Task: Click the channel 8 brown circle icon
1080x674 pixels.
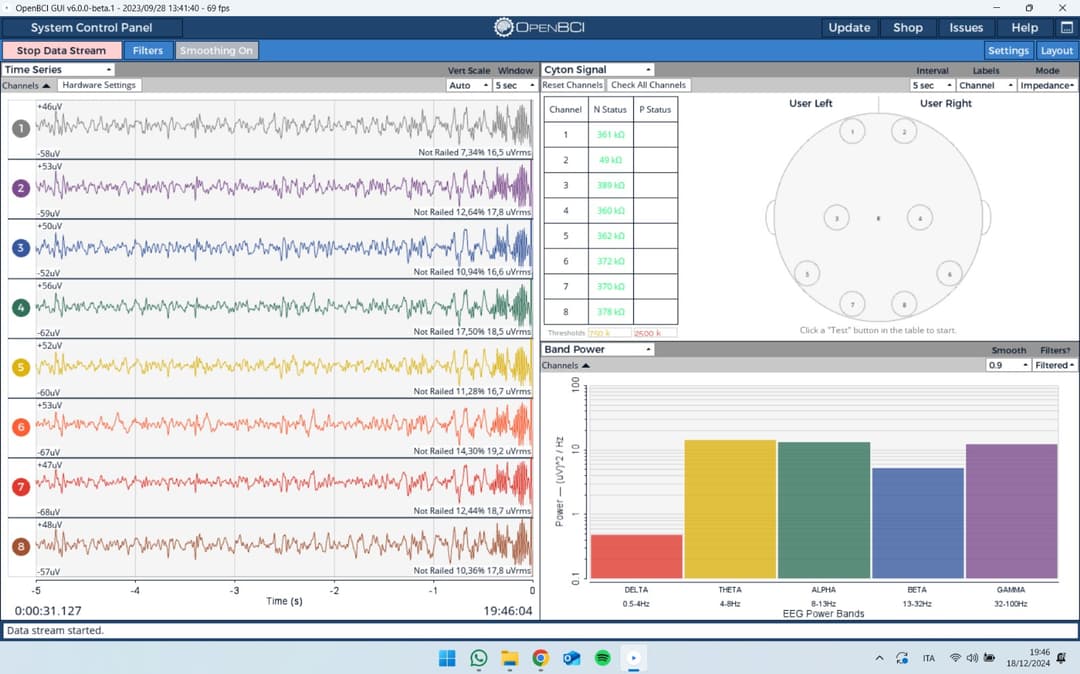Action: click(x=21, y=547)
